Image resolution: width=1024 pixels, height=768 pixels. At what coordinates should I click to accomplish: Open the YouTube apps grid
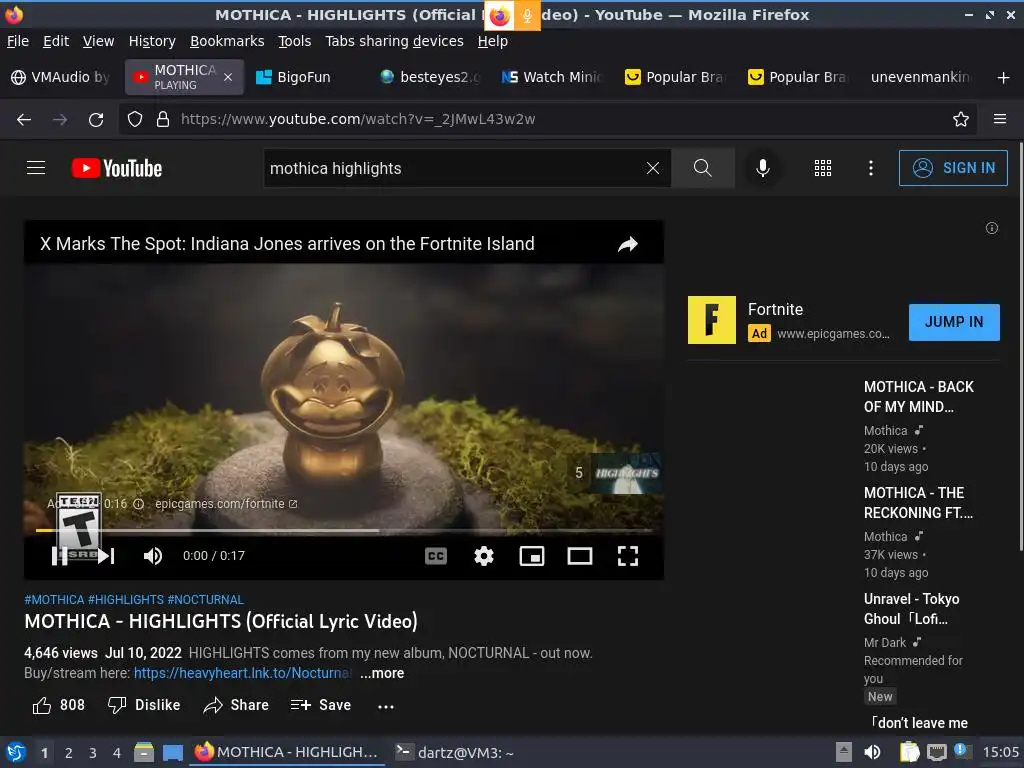coord(823,168)
